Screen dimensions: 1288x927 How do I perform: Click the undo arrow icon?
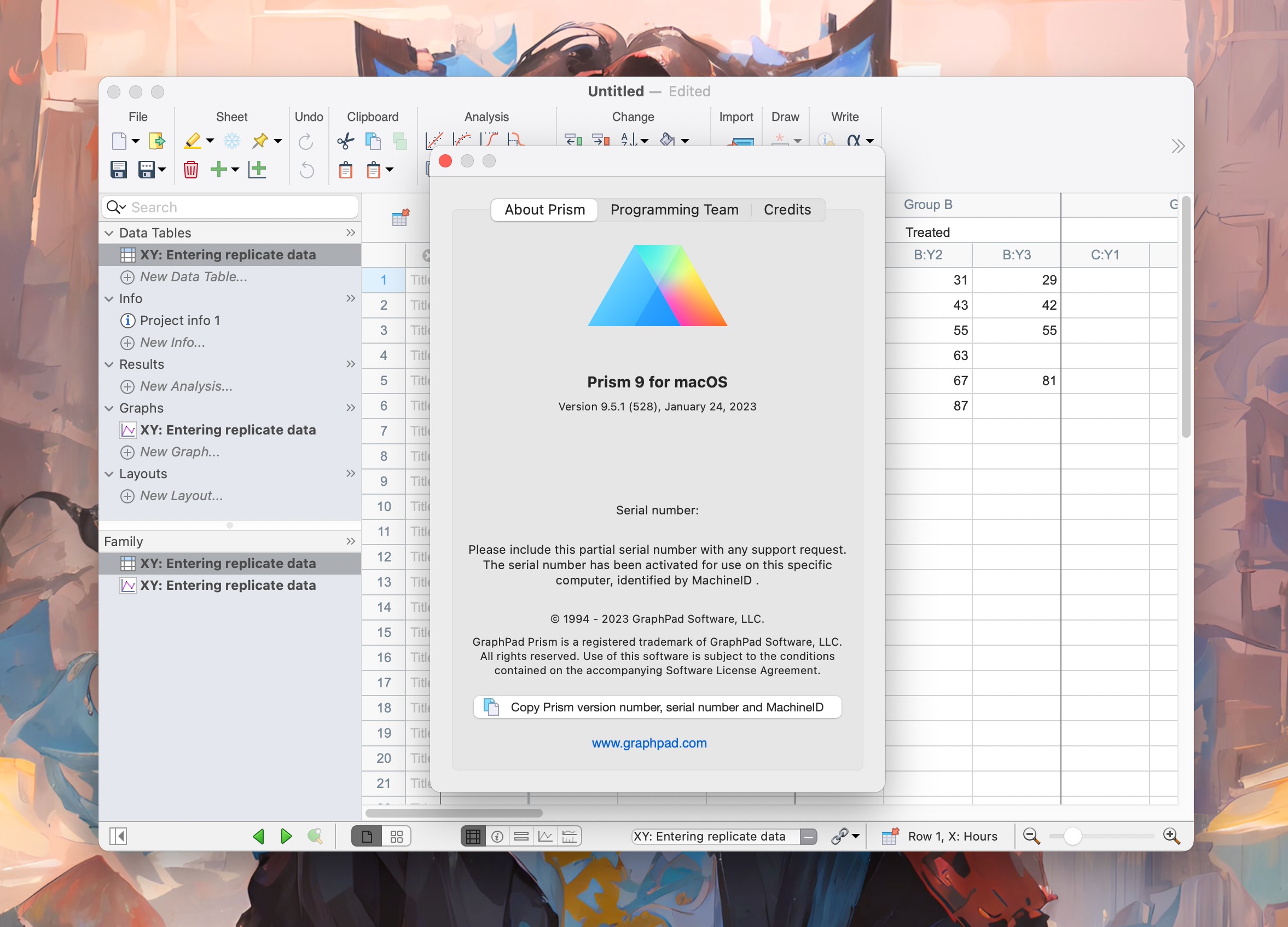click(x=306, y=169)
